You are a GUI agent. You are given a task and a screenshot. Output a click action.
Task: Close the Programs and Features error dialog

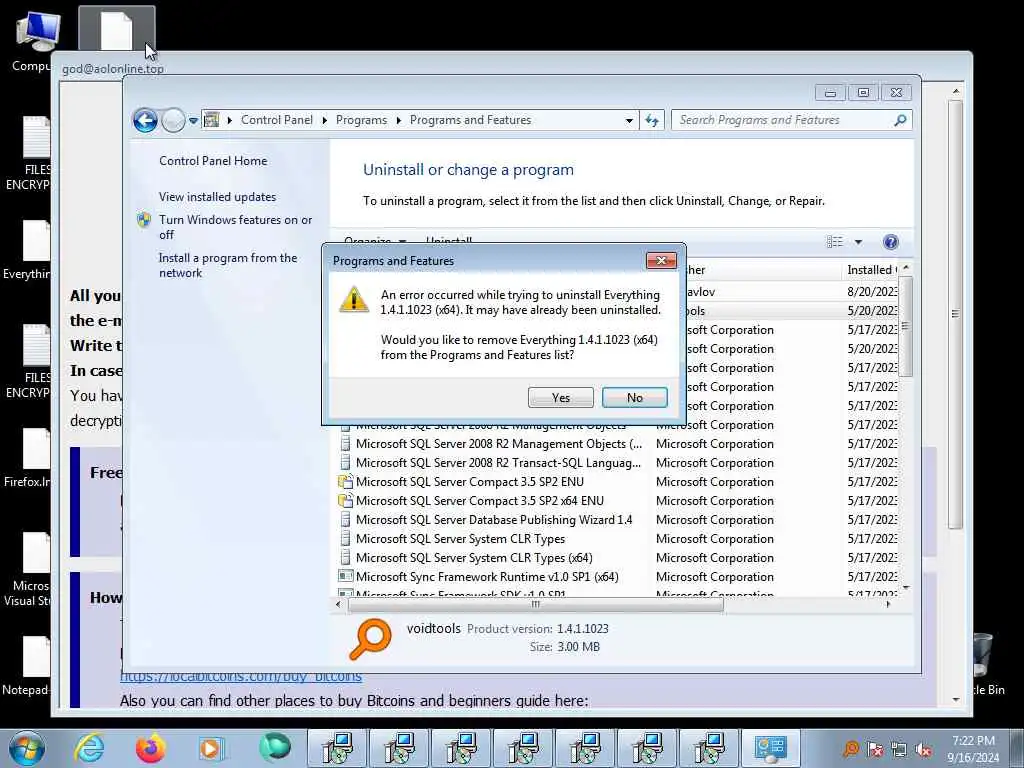click(x=661, y=261)
